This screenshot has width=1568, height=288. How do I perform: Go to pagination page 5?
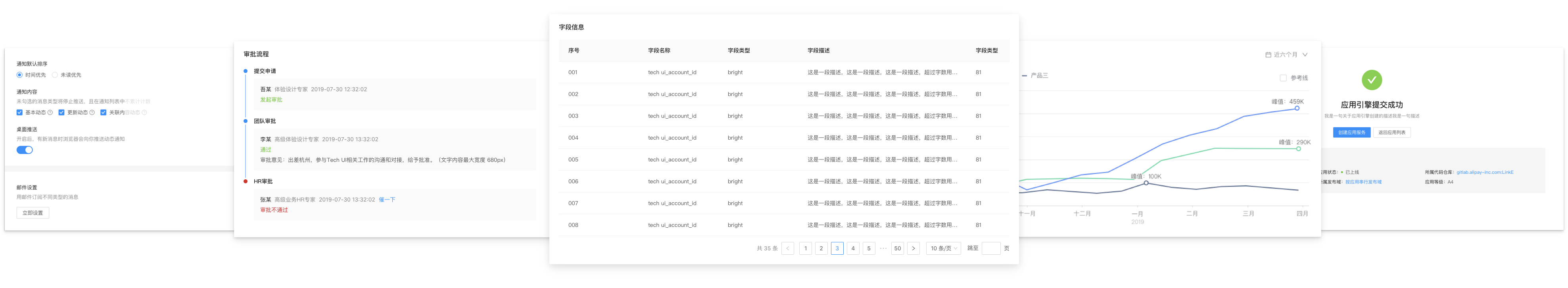pyautogui.click(x=869, y=248)
